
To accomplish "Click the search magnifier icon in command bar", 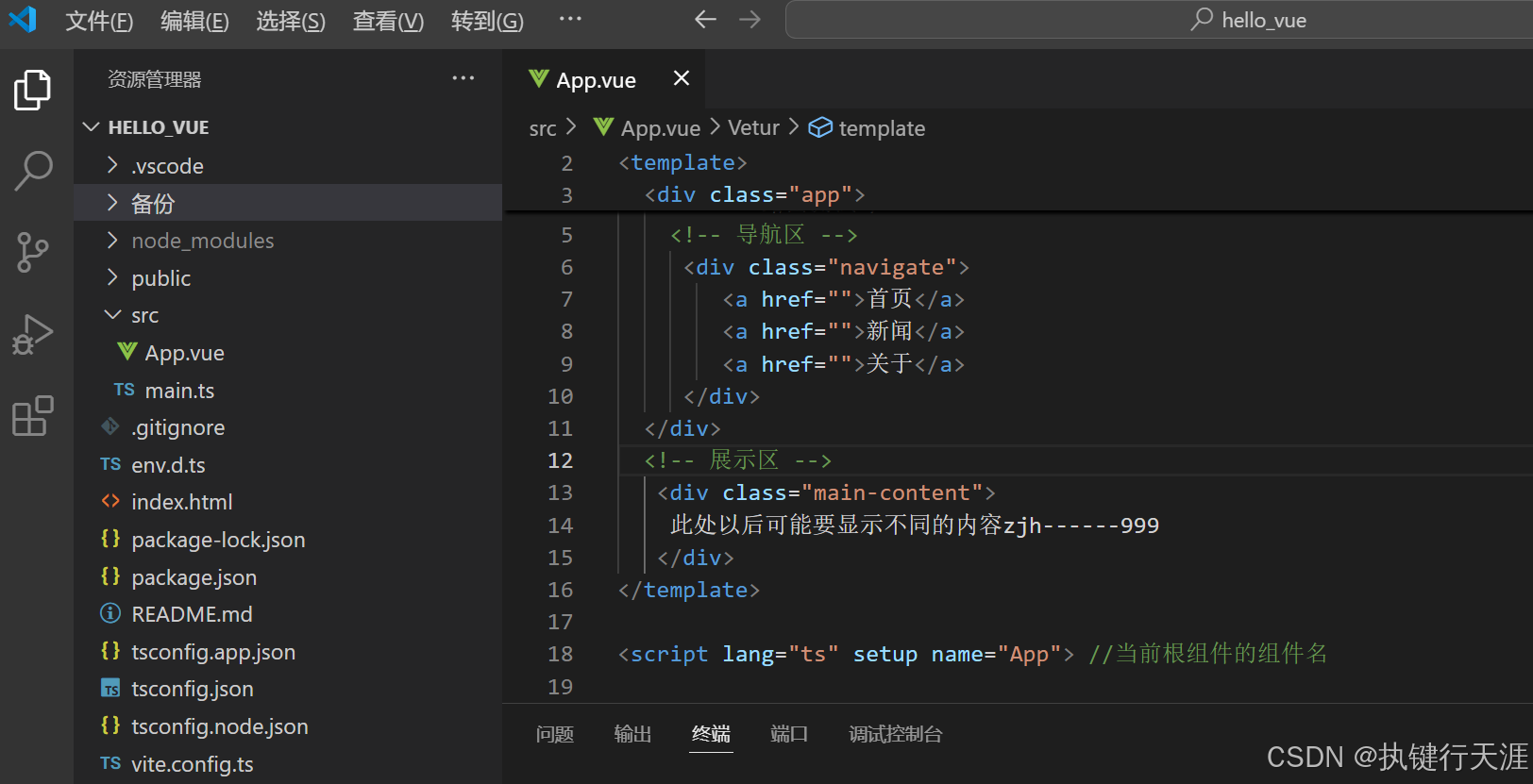I will 1202,20.
